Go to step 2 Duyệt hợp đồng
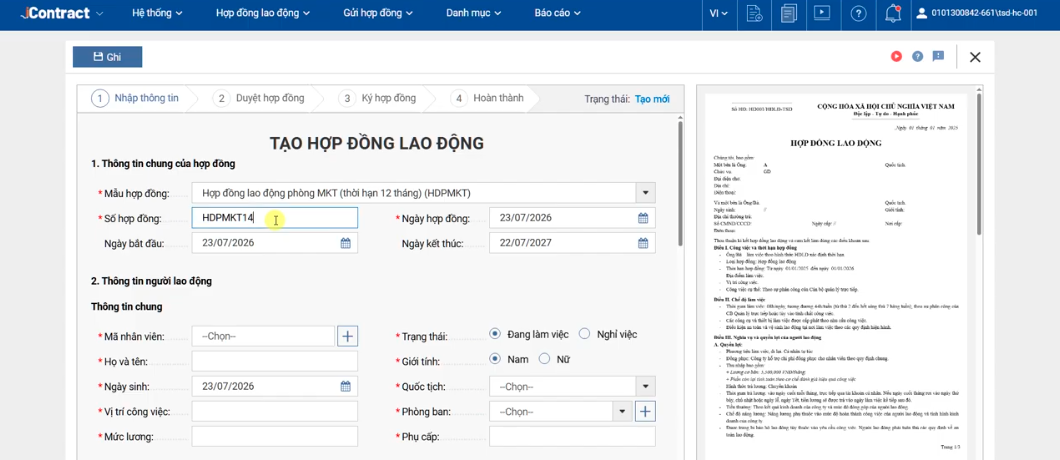 click(259, 98)
